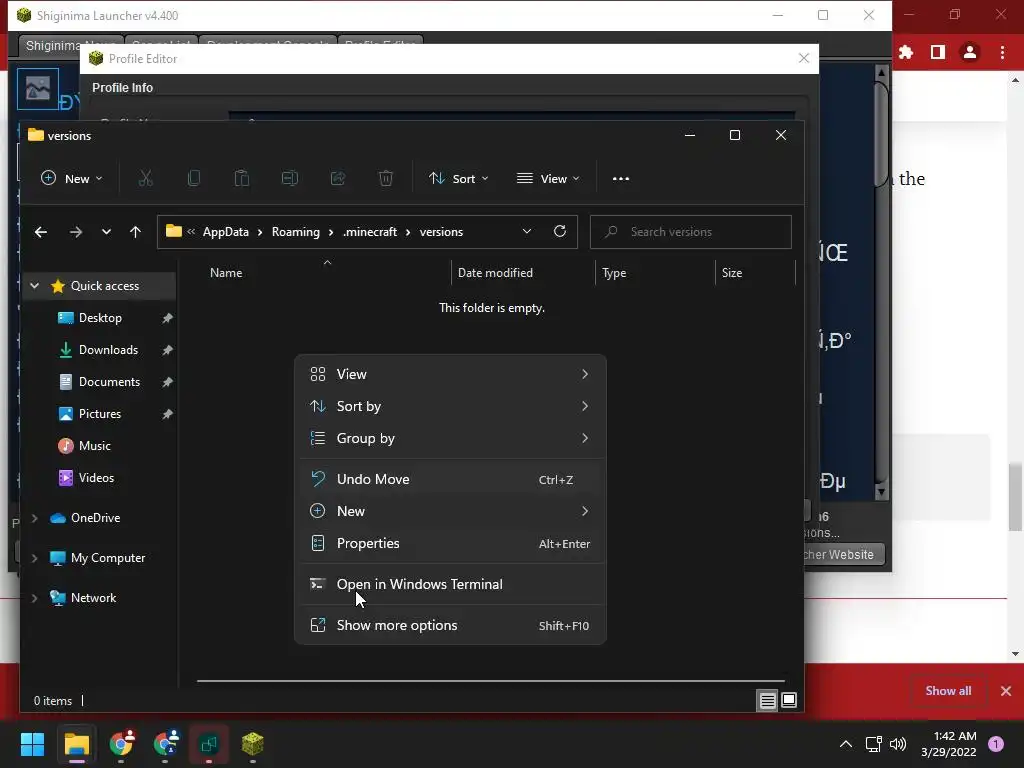Click the first Chrome taskbar icon
1024x768 pixels.
point(121,744)
